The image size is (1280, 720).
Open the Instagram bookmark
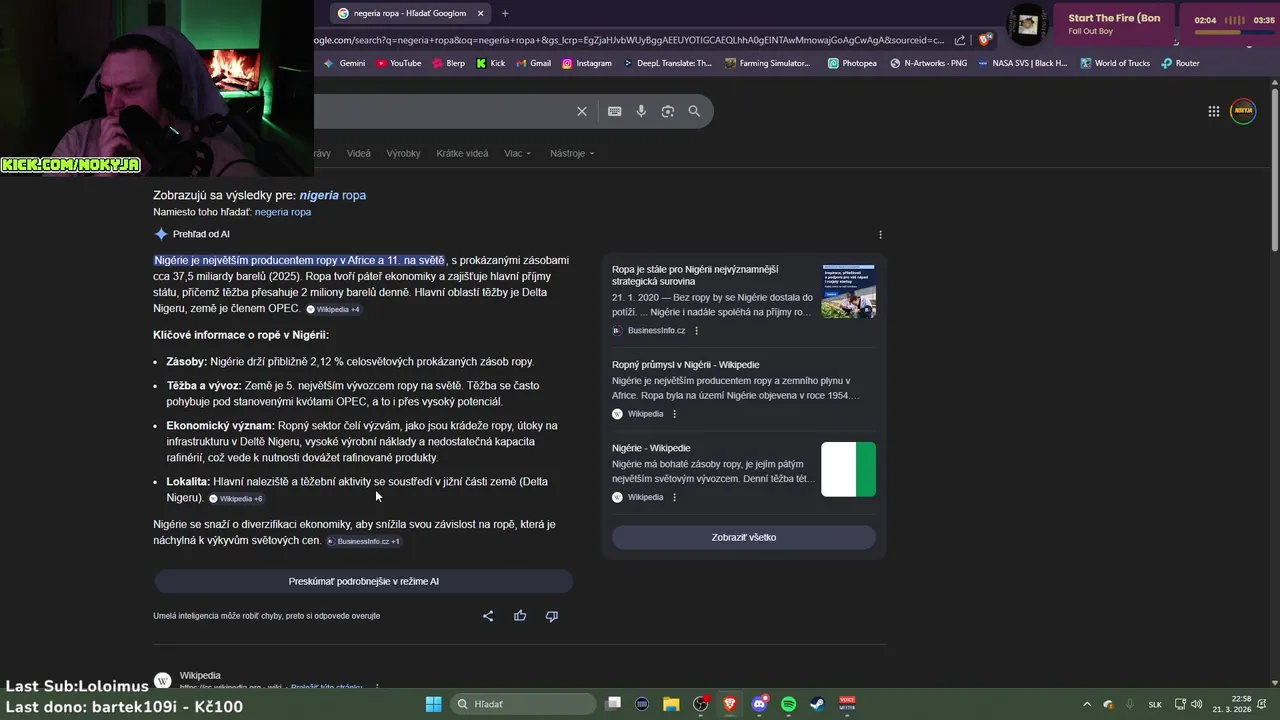(586, 63)
